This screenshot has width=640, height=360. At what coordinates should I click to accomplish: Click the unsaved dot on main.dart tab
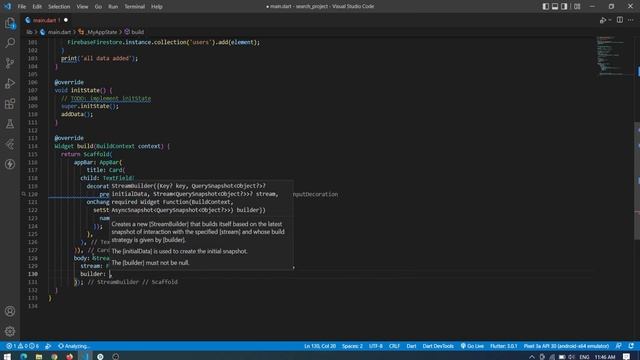click(x=66, y=20)
